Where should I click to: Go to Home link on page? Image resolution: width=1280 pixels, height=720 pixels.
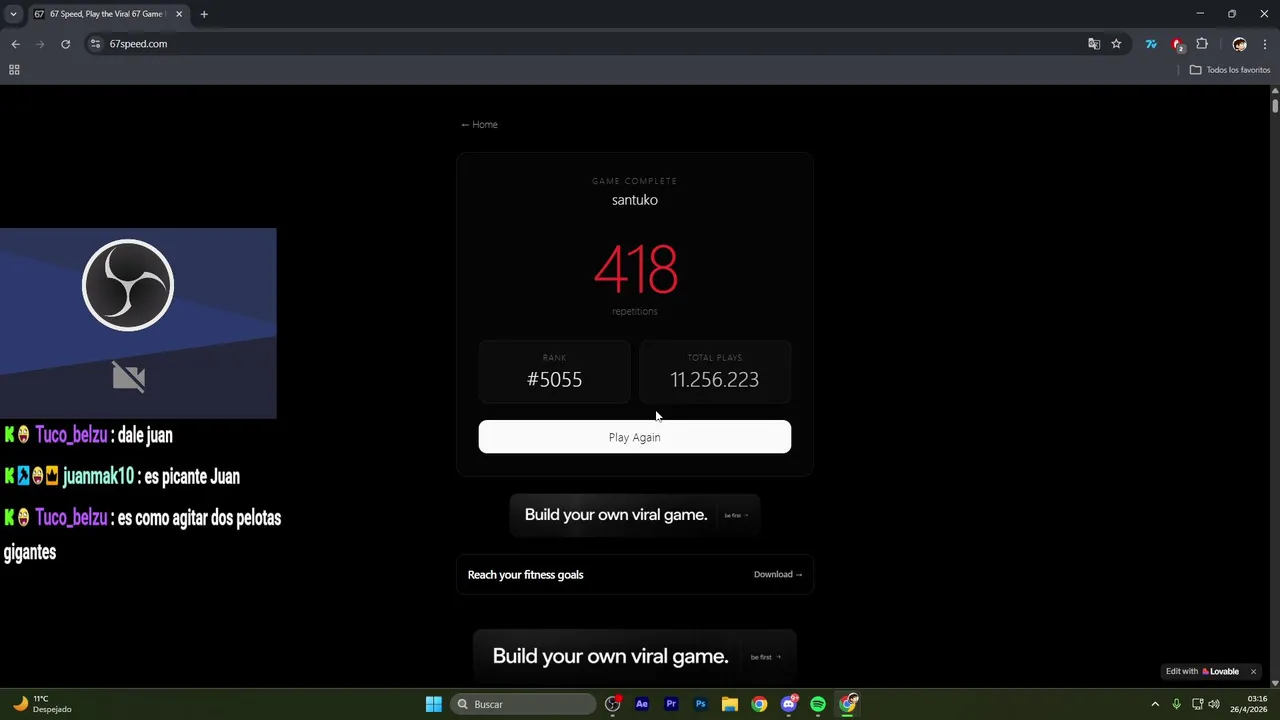pos(479,124)
